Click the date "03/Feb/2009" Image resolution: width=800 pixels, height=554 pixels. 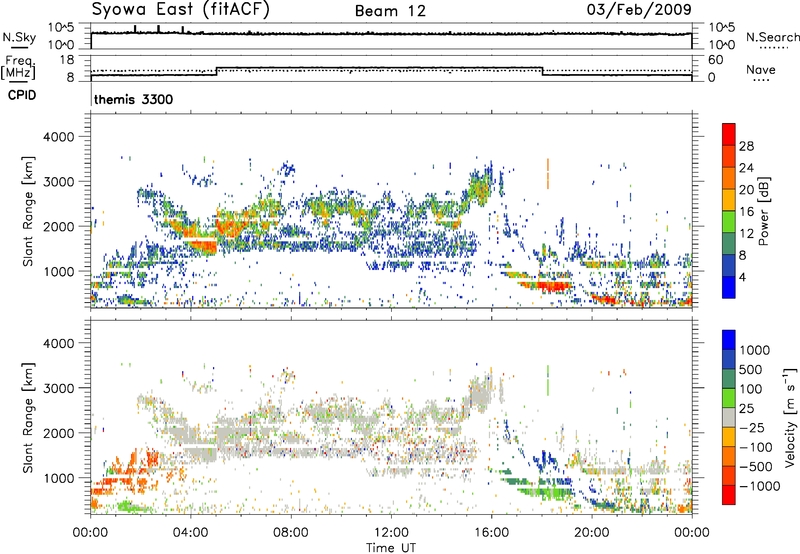639,9
